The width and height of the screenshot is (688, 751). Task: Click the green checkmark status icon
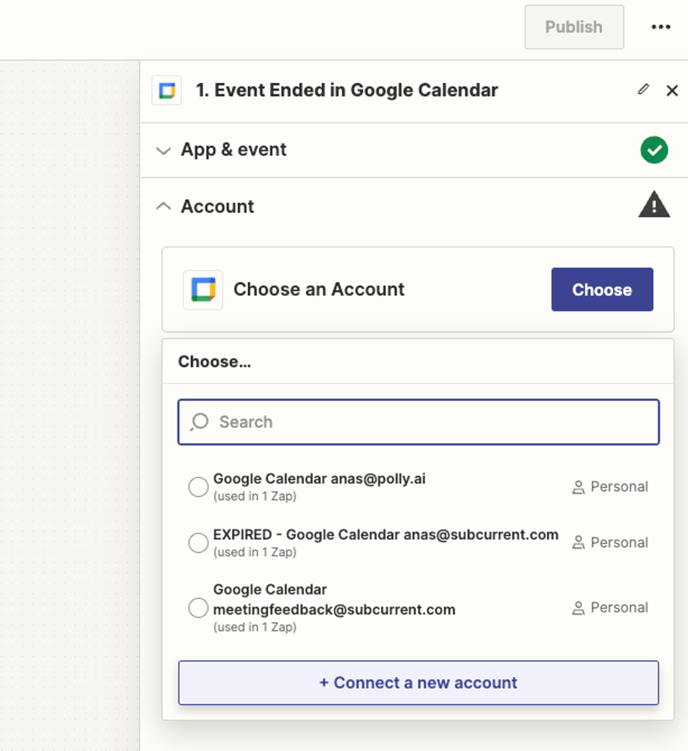(x=654, y=150)
